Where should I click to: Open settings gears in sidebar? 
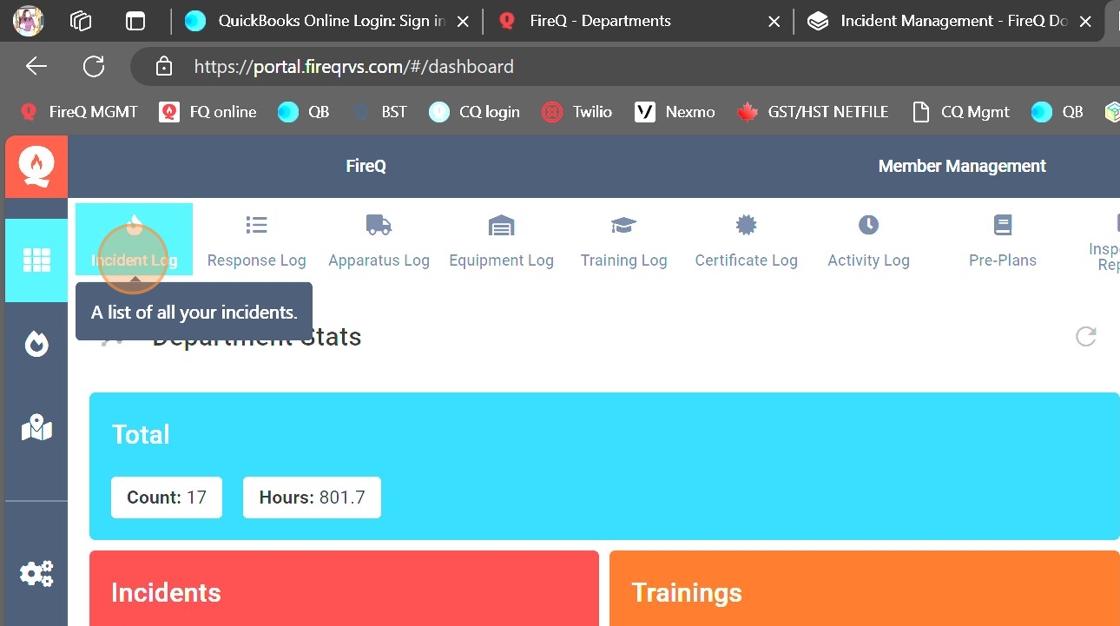pos(37,573)
